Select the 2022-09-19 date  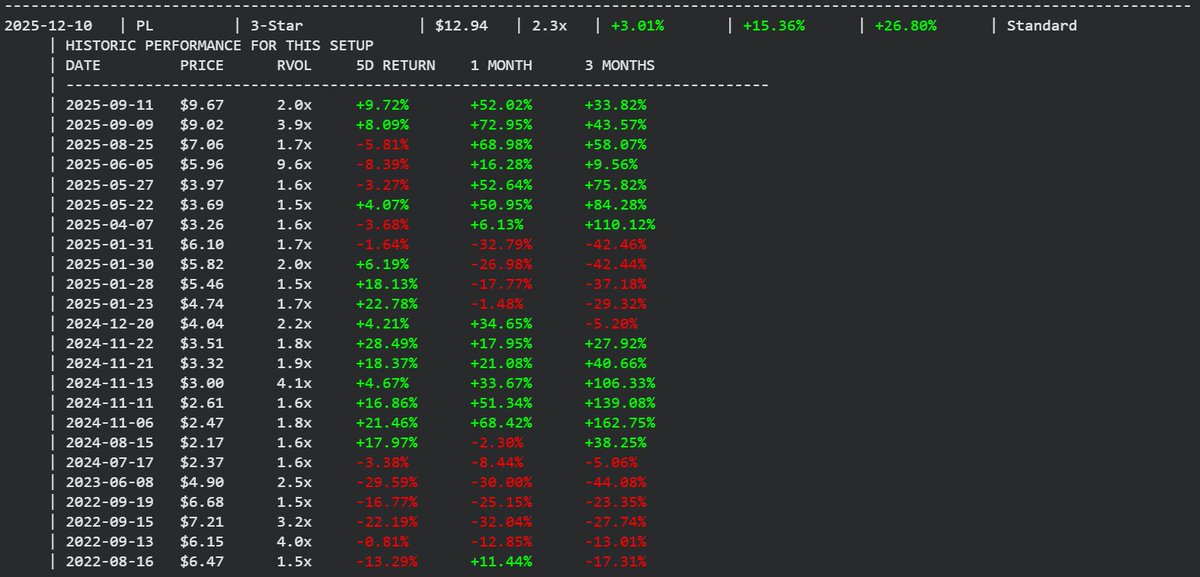pyautogui.click(x=109, y=502)
